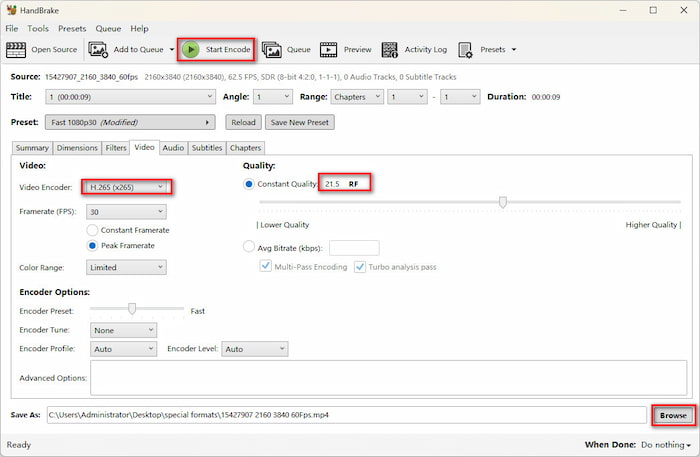Image resolution: width=700 pixels, height=457 pixels.
Task: Click the Browse button
Action: (673, 415)
